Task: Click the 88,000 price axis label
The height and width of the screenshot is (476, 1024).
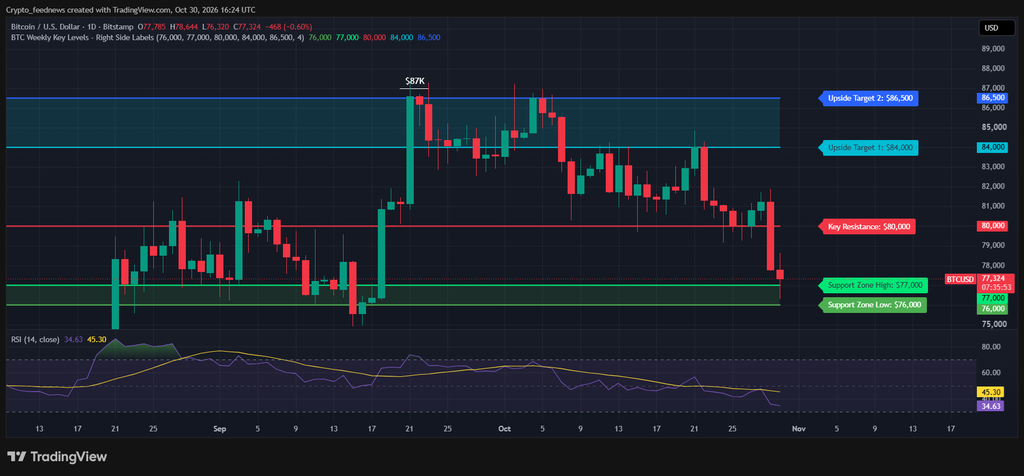Action: coord(993,69)
